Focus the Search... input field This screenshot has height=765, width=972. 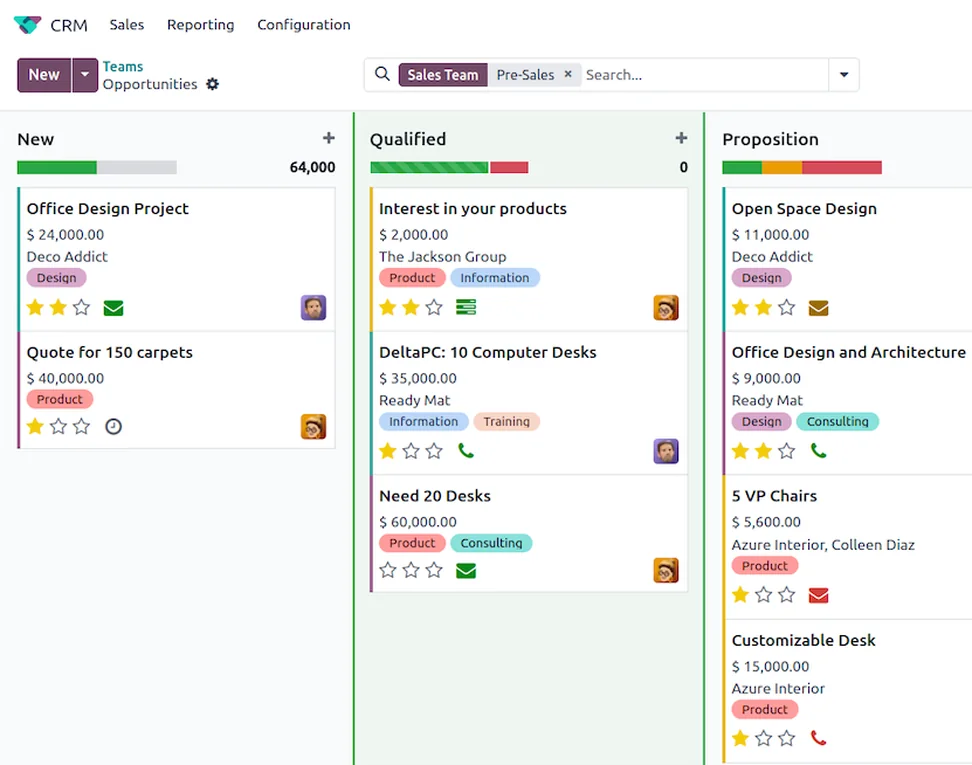pyautogui.click(x=704, y=74)
